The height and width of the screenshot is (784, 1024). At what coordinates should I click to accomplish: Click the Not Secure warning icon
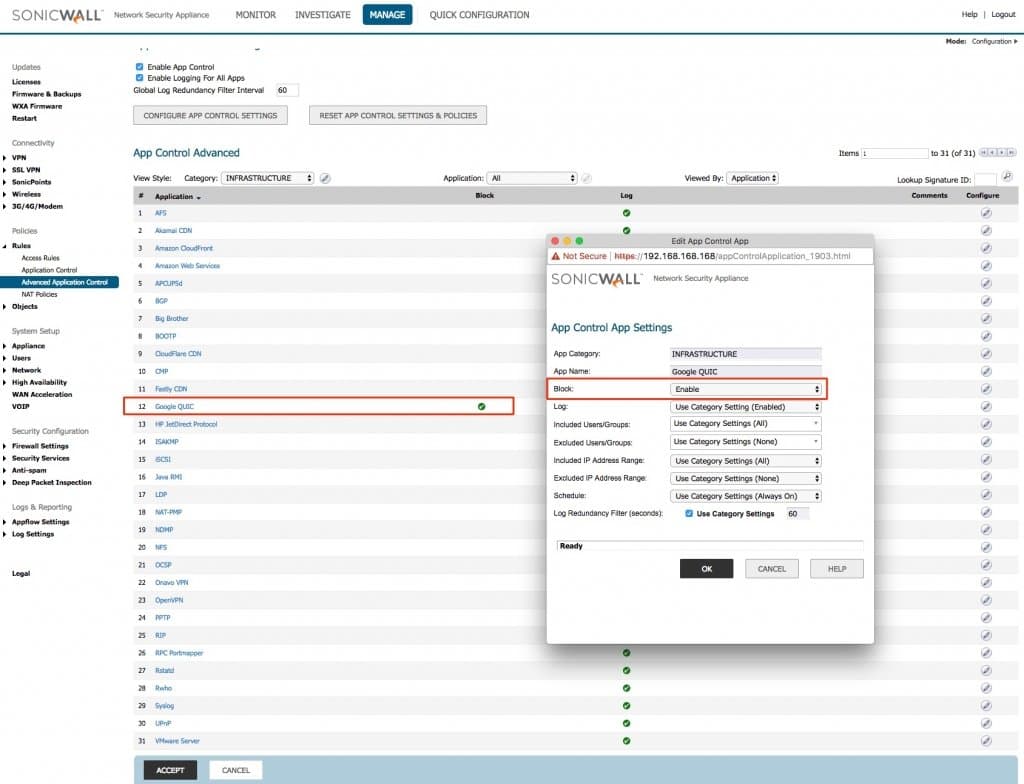(556, 256)
